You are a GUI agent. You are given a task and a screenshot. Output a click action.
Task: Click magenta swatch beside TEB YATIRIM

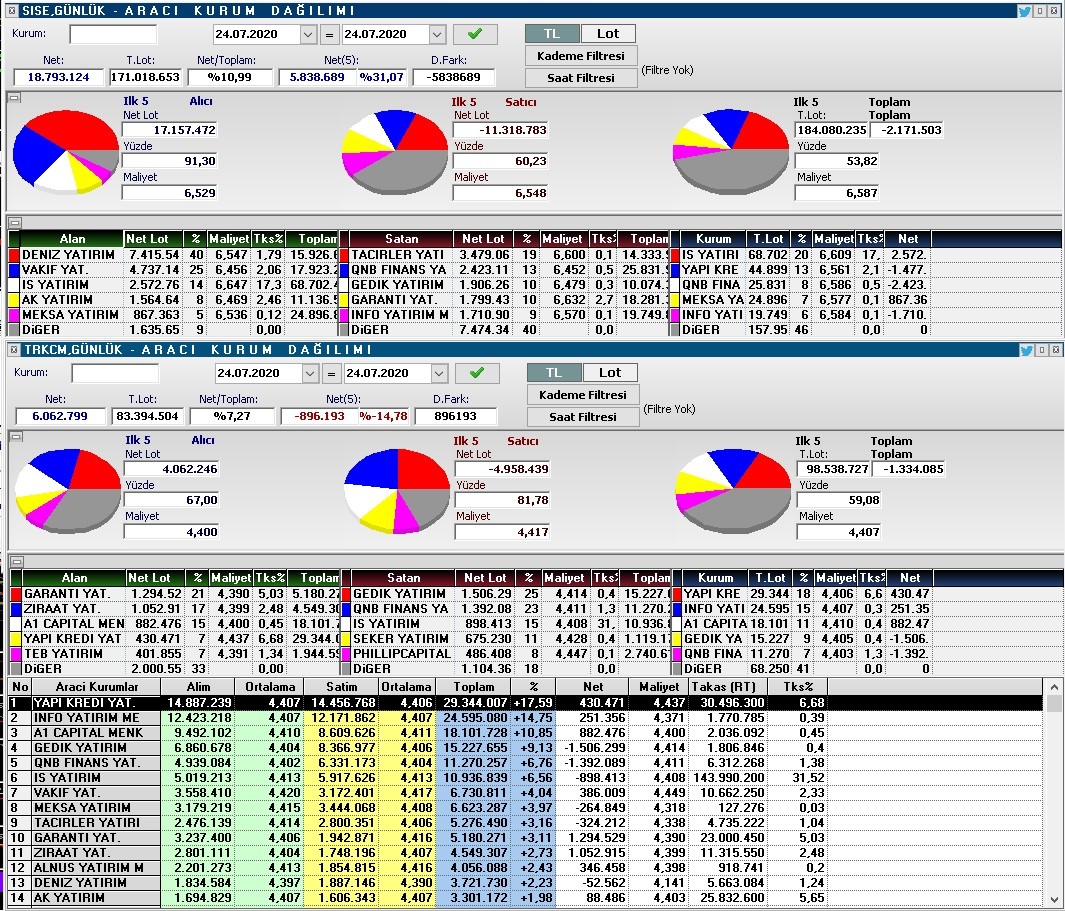coord(16,654)
